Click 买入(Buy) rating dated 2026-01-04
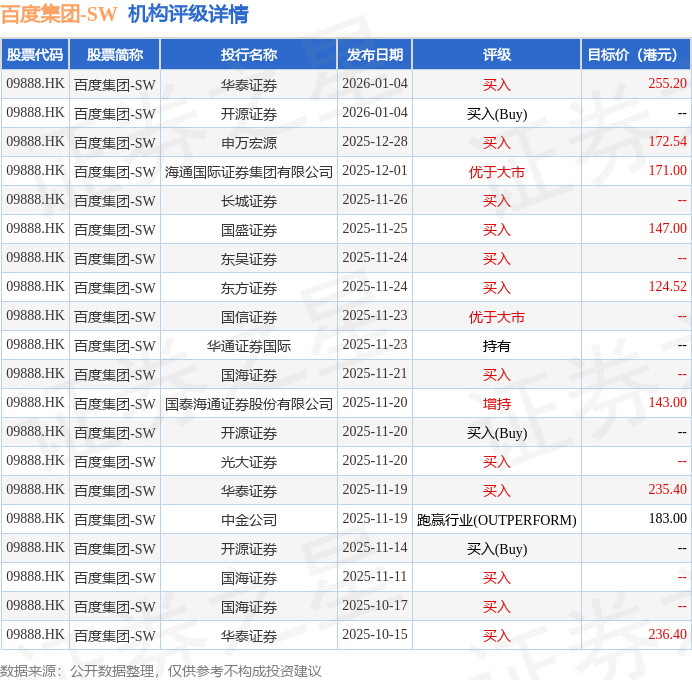The height and width of the screenshot is (680, 692). click(x=496, y=114)
